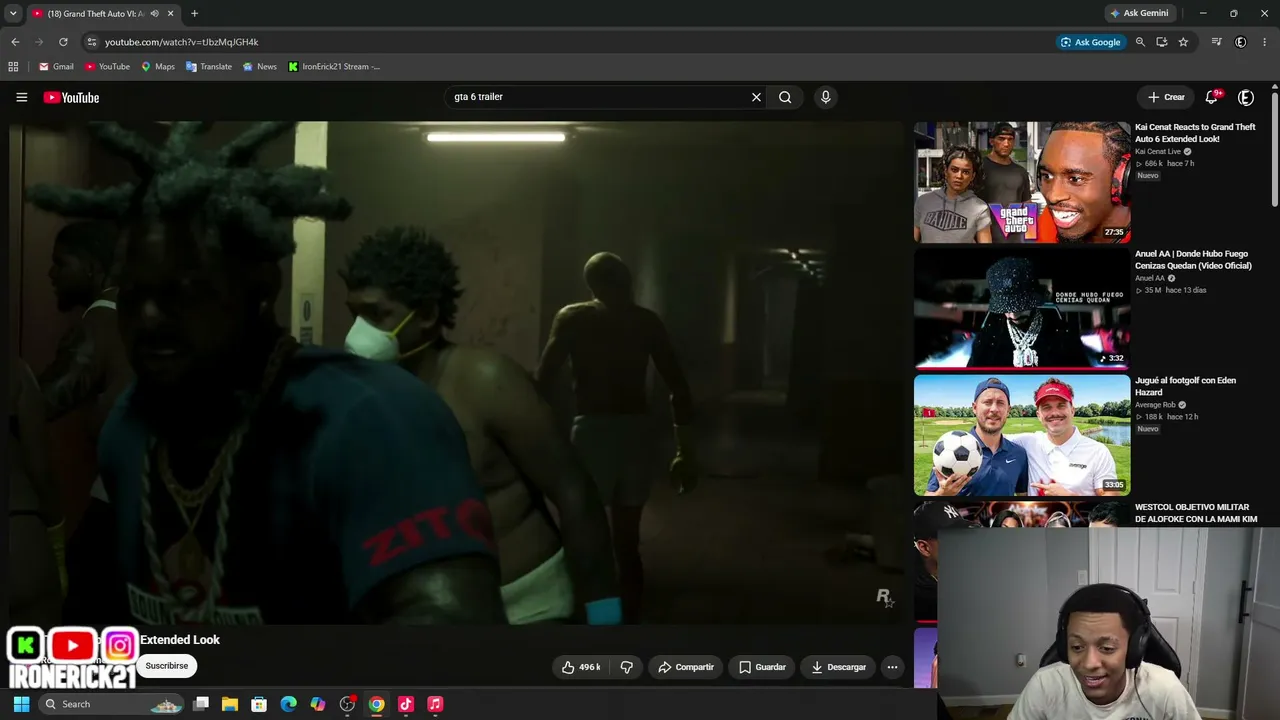Download the video with Descargar
1280x720 pixels.
coord(838,667)
